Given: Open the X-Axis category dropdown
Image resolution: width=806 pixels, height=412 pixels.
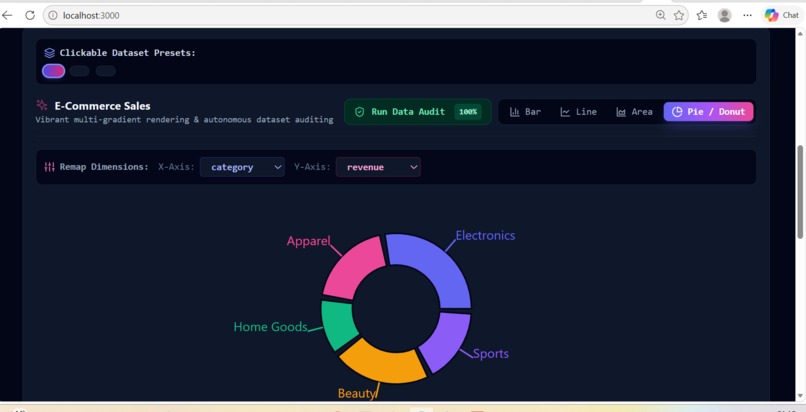Looking at the screenshot, I should [242, 167].
